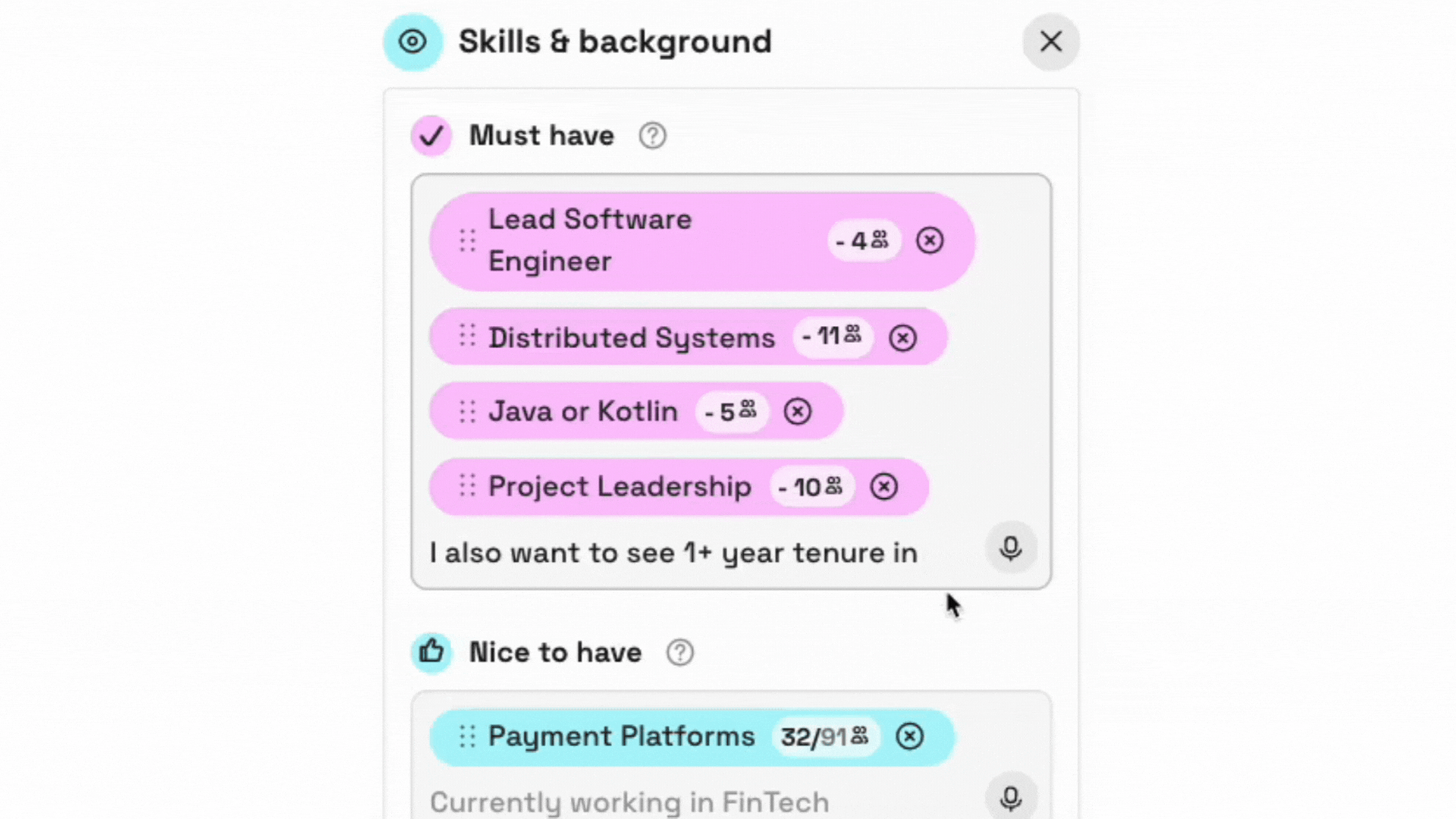This screenshot has height=819, width=1456.
Task: Open the Must have help tooltip
Action: pos(652,136)
